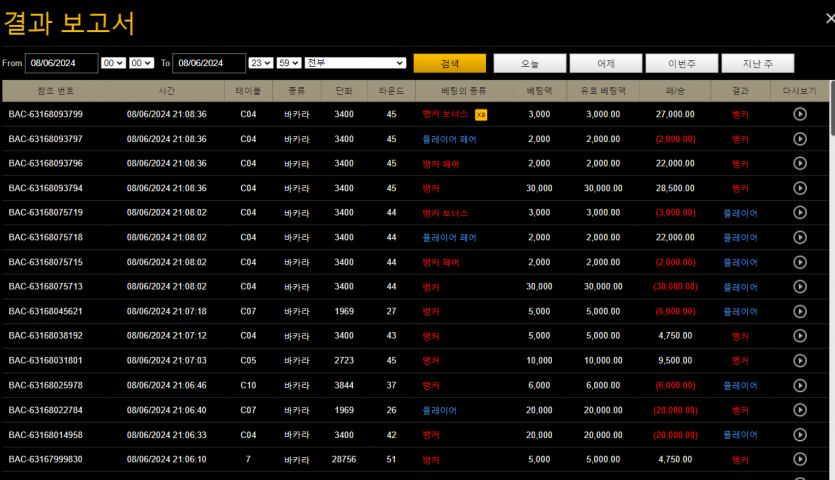Replay round for BAC-63168022784

tap(800, 410)
